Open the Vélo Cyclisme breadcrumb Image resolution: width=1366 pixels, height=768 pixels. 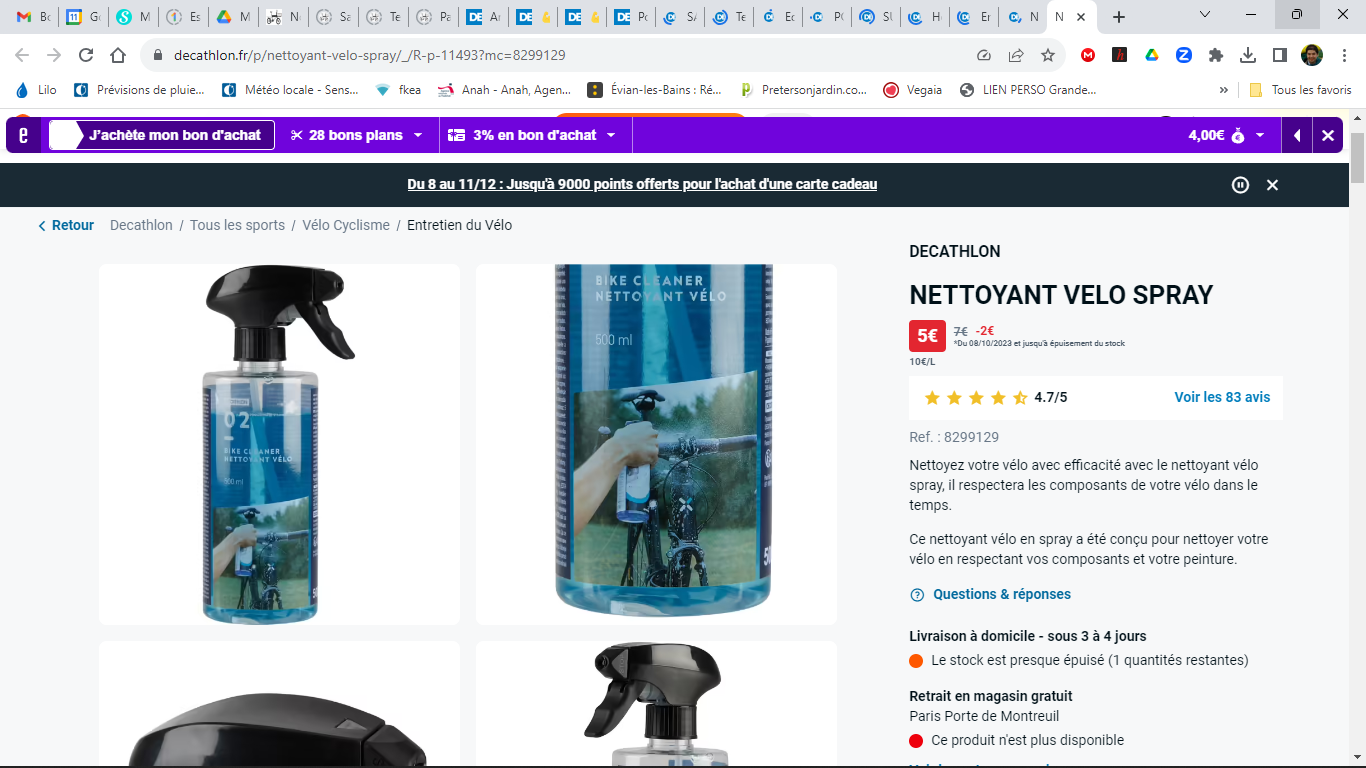pyautogui.click(x=346, y=225)
